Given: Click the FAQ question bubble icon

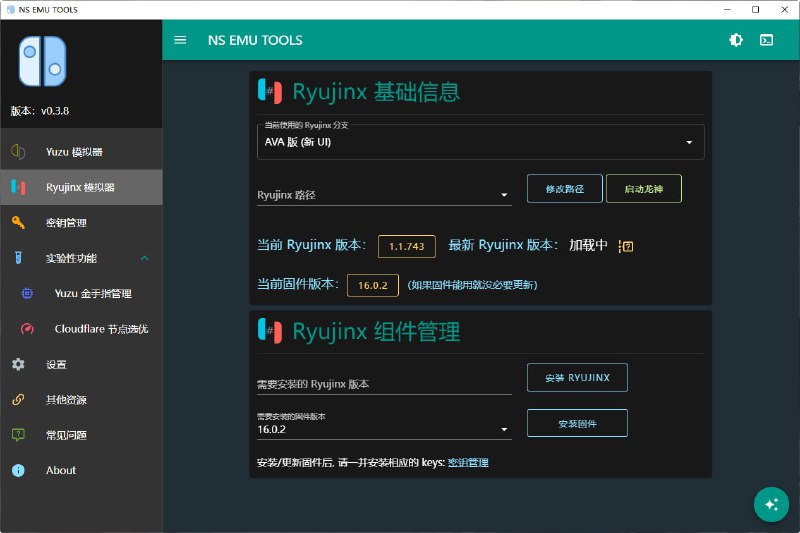Looking at the screenshot, I should tap(18, 435).
